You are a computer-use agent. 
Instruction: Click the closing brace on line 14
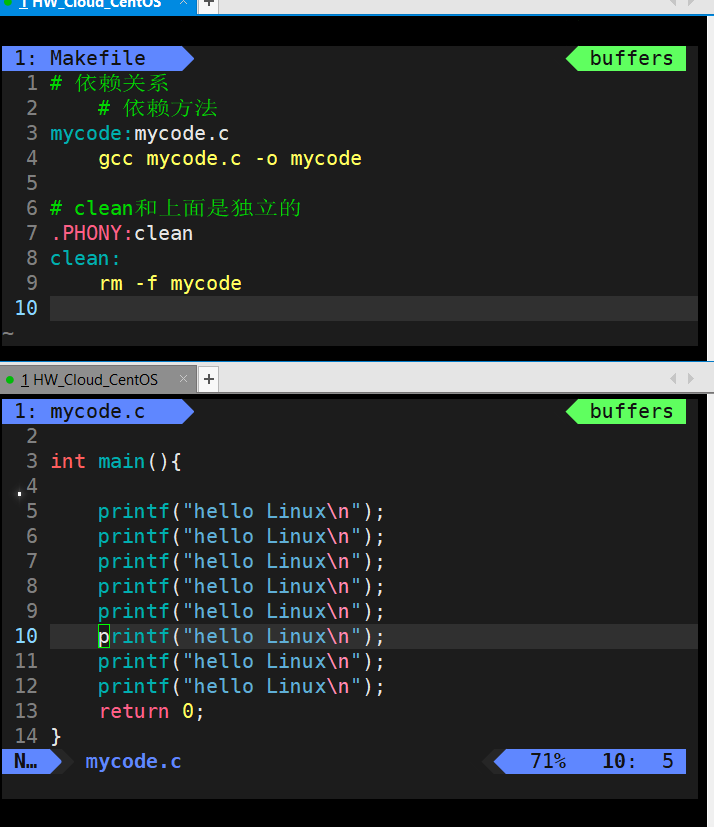(x=56, y=737)
